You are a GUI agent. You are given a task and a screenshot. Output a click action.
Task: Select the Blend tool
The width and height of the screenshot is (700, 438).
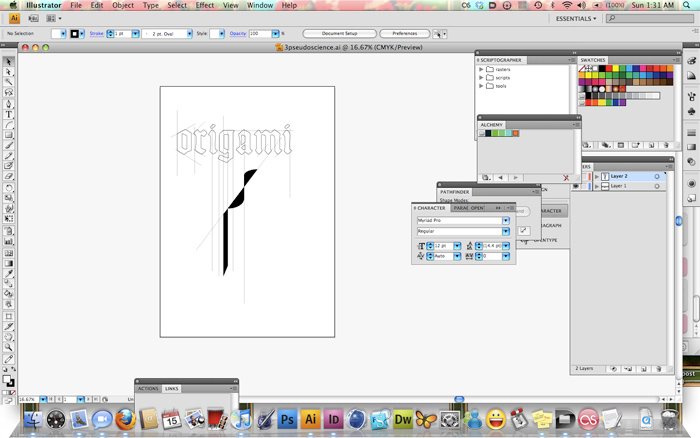click(8, 284)
